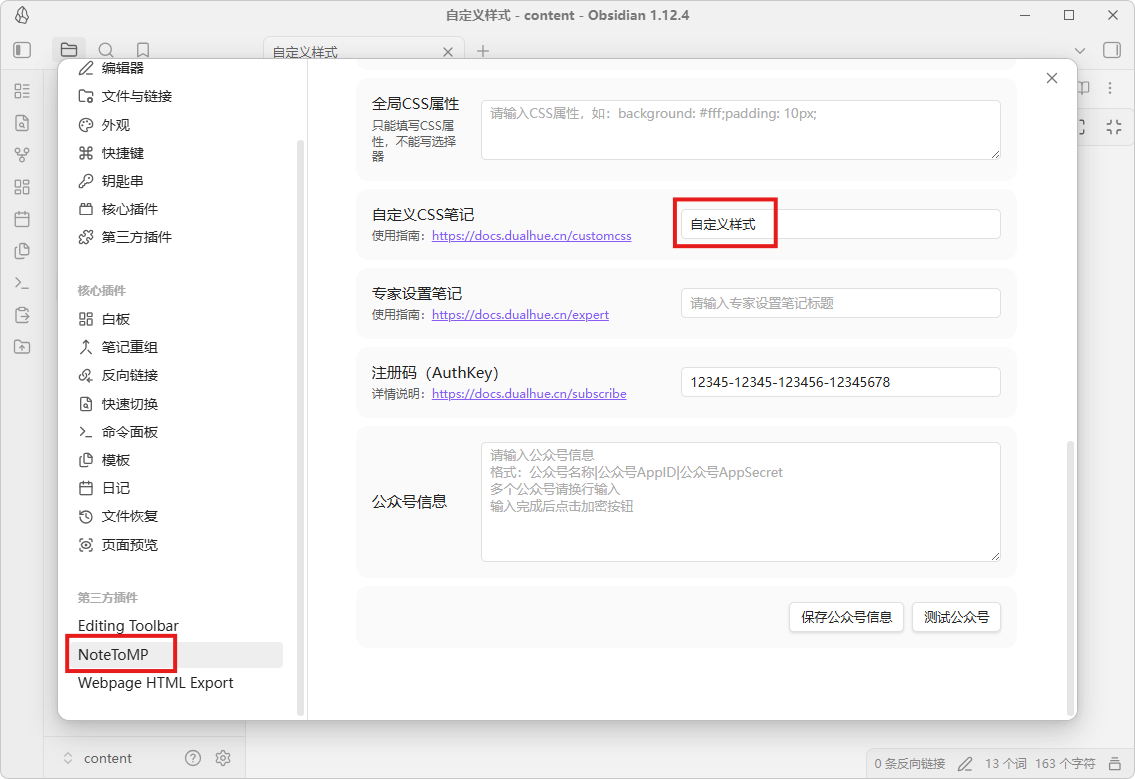Open the tab list dropdown chevron
Image resolution: width=1135 pixels, height=779 pixels.
tap(1079, 51)
